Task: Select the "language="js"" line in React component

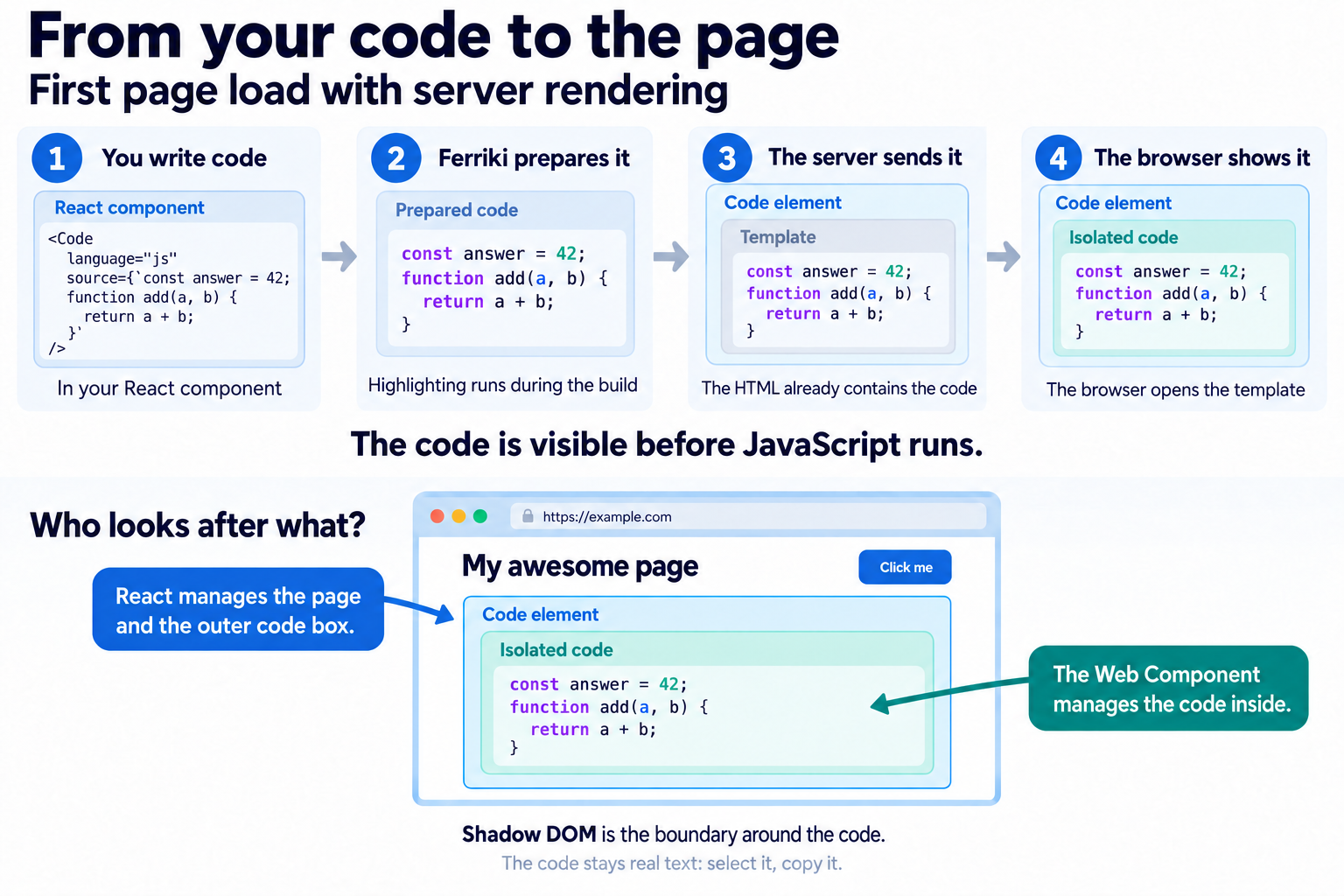Action: pyautogui.click(x=122, y=258)
